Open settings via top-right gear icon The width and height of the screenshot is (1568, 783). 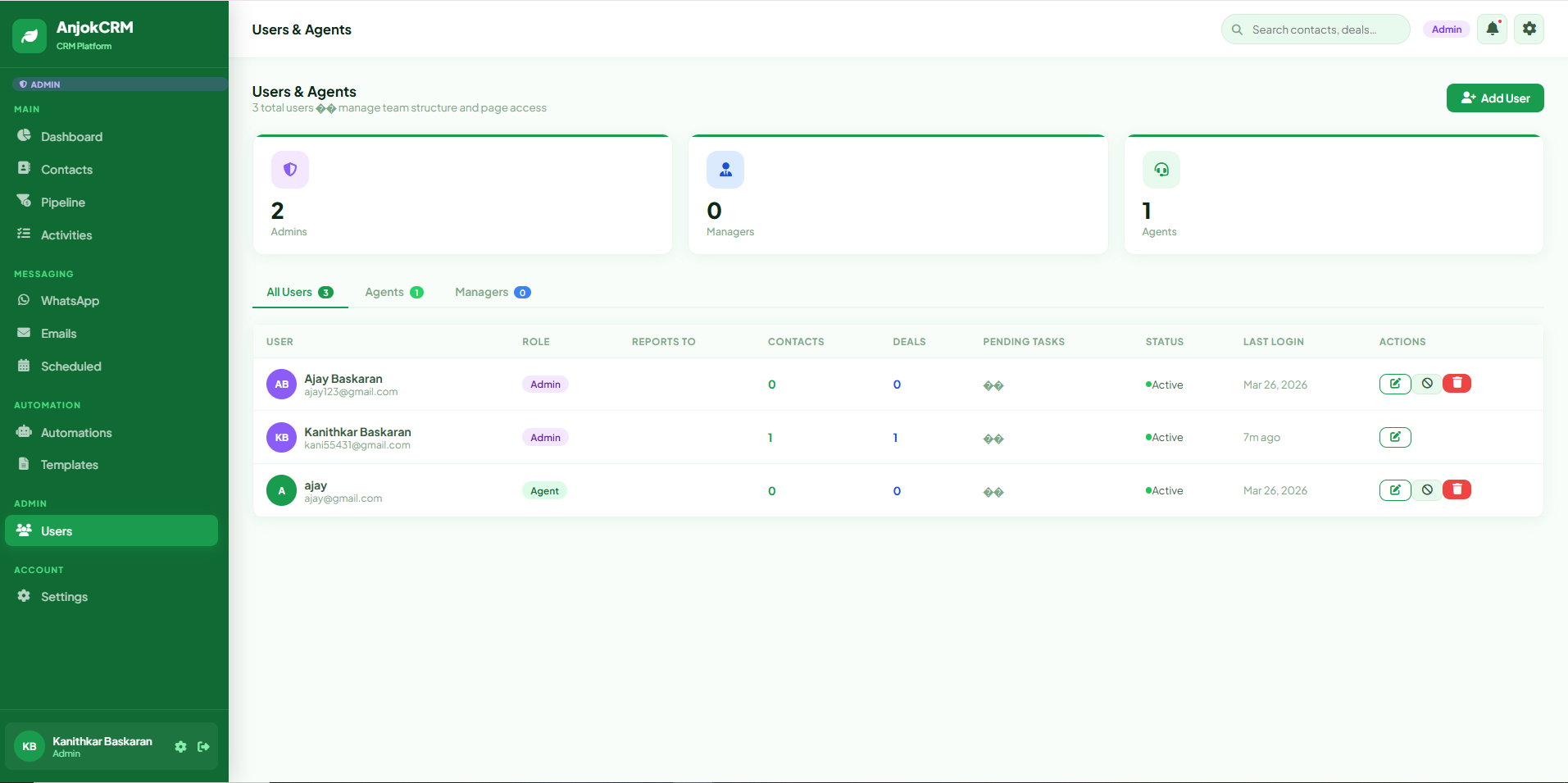click(1529, 29)
